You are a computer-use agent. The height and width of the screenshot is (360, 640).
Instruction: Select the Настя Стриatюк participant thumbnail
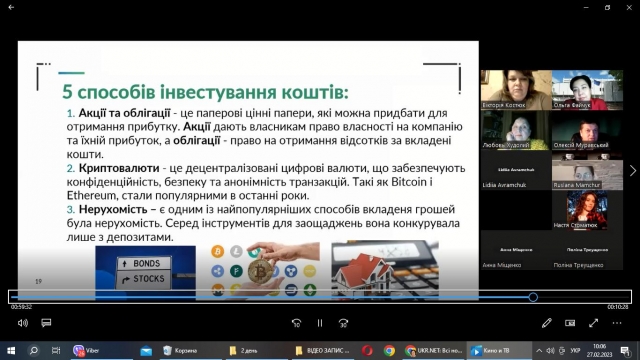pos(587,210)
